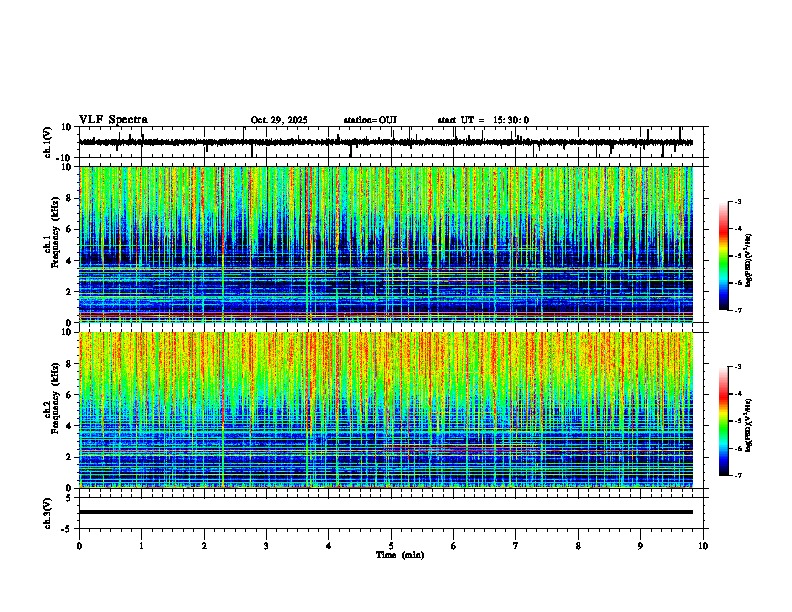Click time axis tick label "4"
The image size is (792, 612).
coord(329,546)
